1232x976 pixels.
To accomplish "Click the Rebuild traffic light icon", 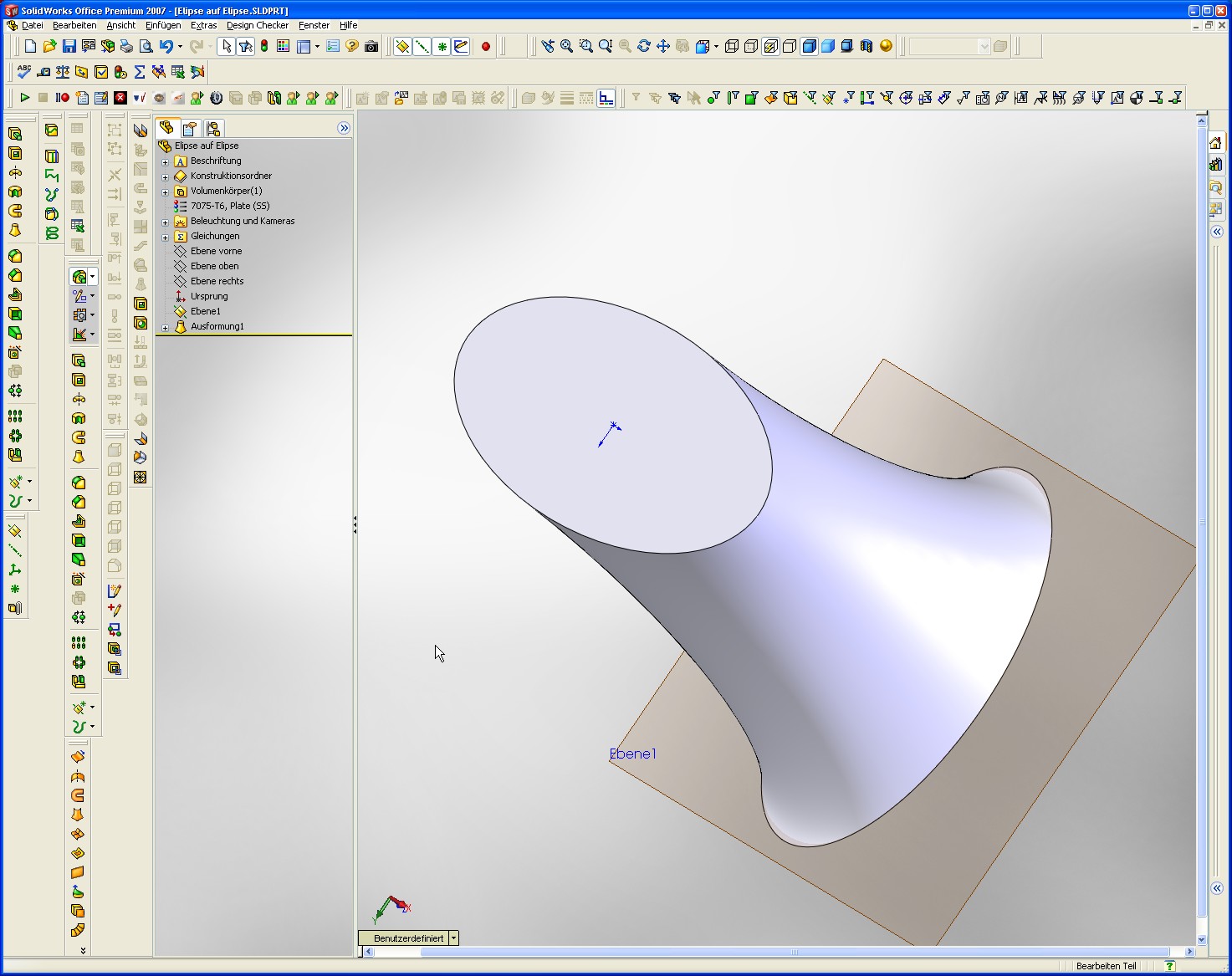I will (264, 46).
